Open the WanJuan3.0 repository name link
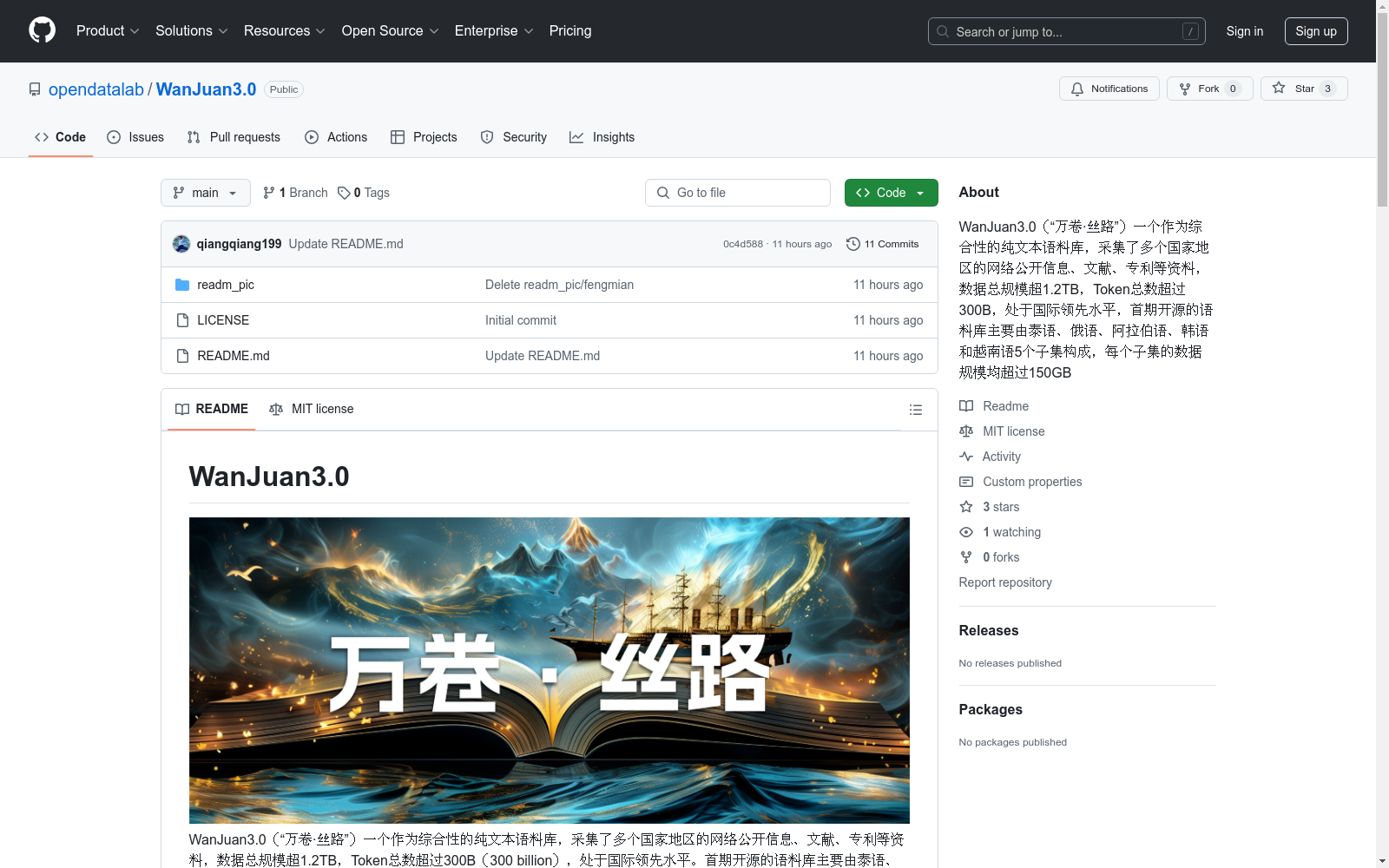 pyautogui.click(x=206, y=89)
